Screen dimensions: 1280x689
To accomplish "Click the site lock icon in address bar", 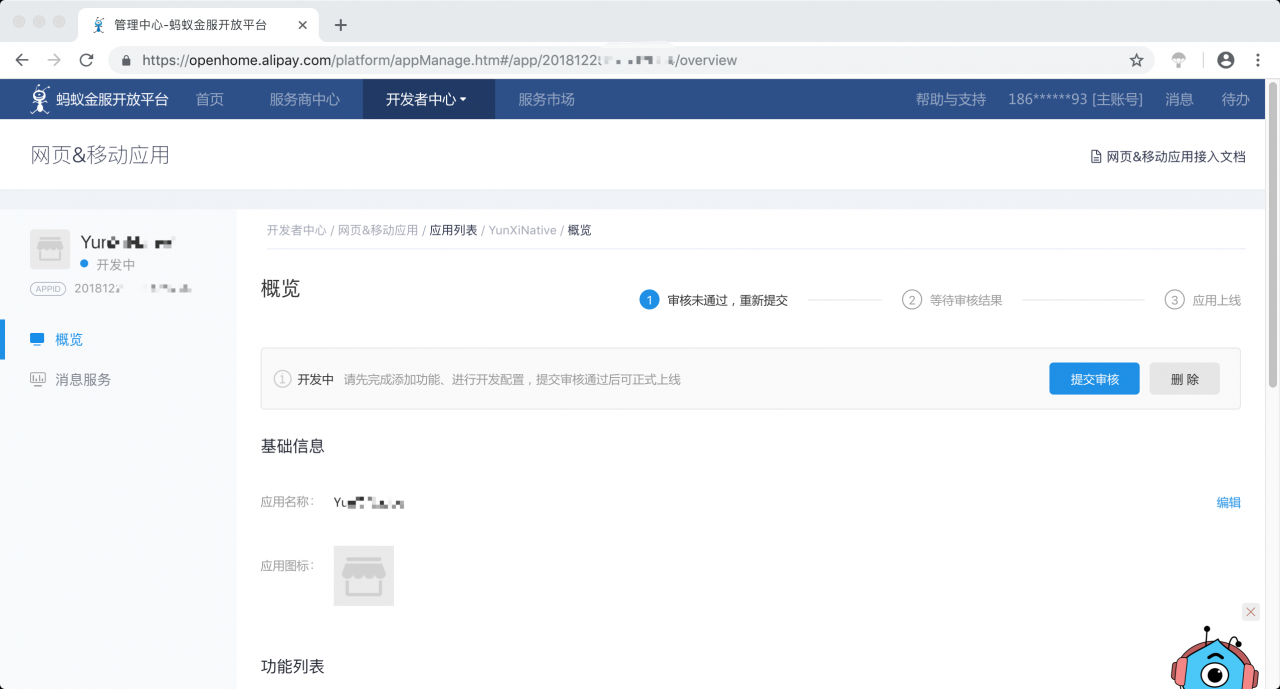I will pyautogui.click(x=126, y=60).
